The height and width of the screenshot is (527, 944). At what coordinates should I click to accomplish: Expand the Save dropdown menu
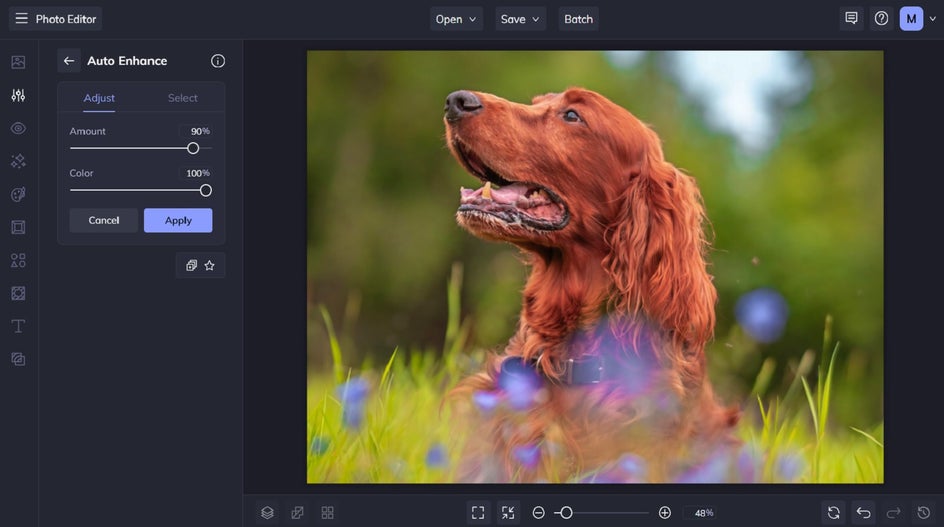click(x=520, y=19)
